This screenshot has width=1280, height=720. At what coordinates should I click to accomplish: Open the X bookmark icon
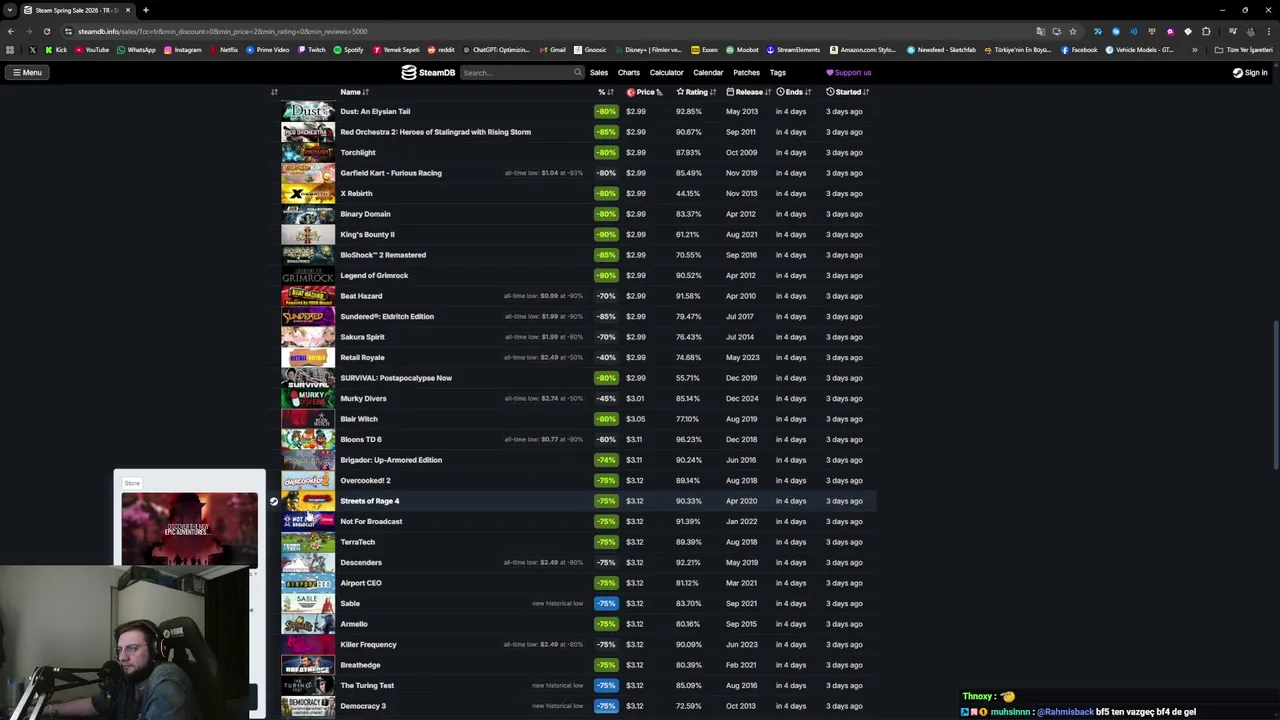(32, 50)
